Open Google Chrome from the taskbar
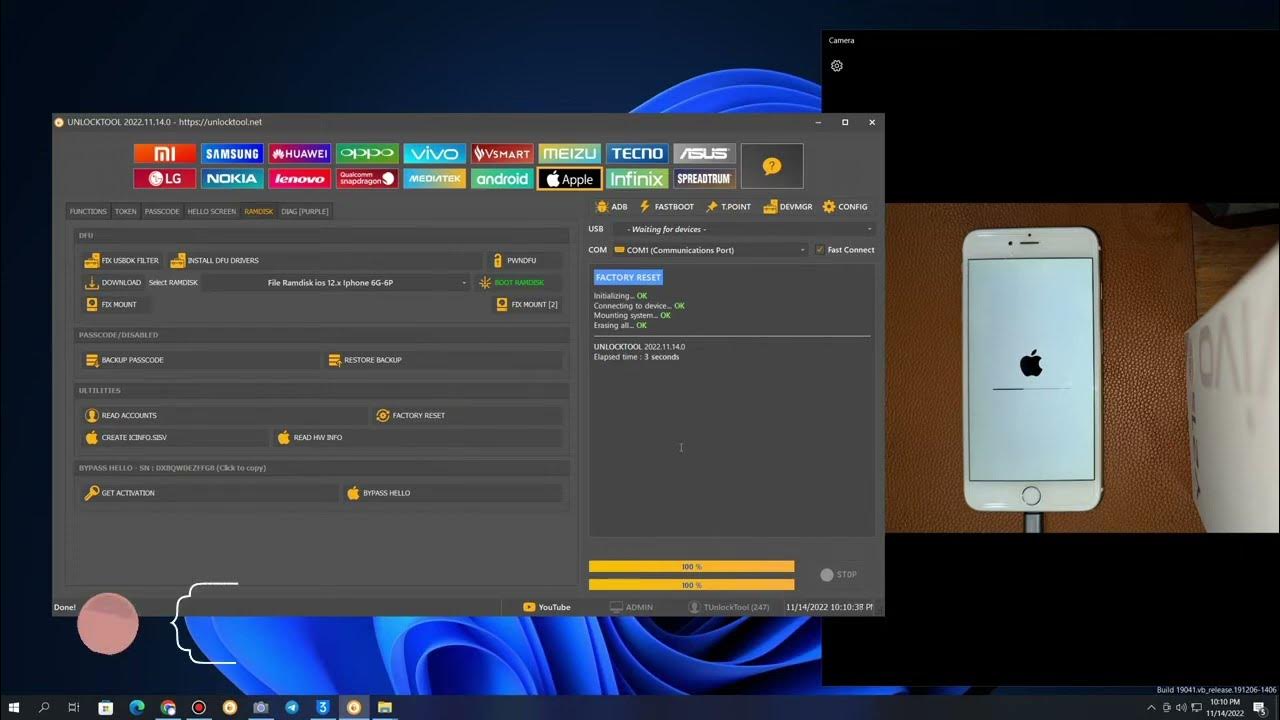 point(167,707)
